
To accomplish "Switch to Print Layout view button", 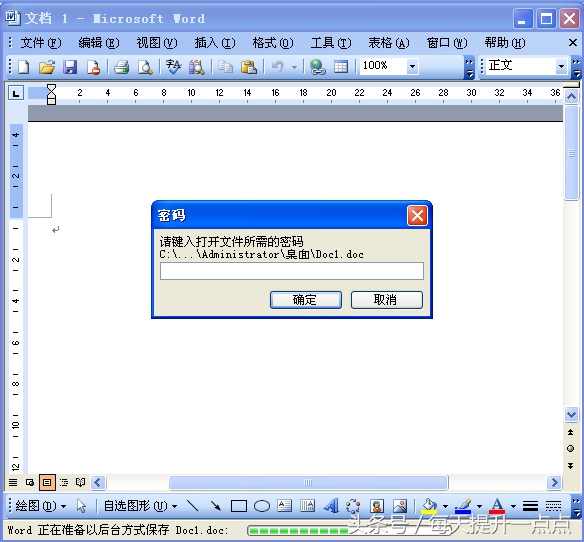I will 47,482.
